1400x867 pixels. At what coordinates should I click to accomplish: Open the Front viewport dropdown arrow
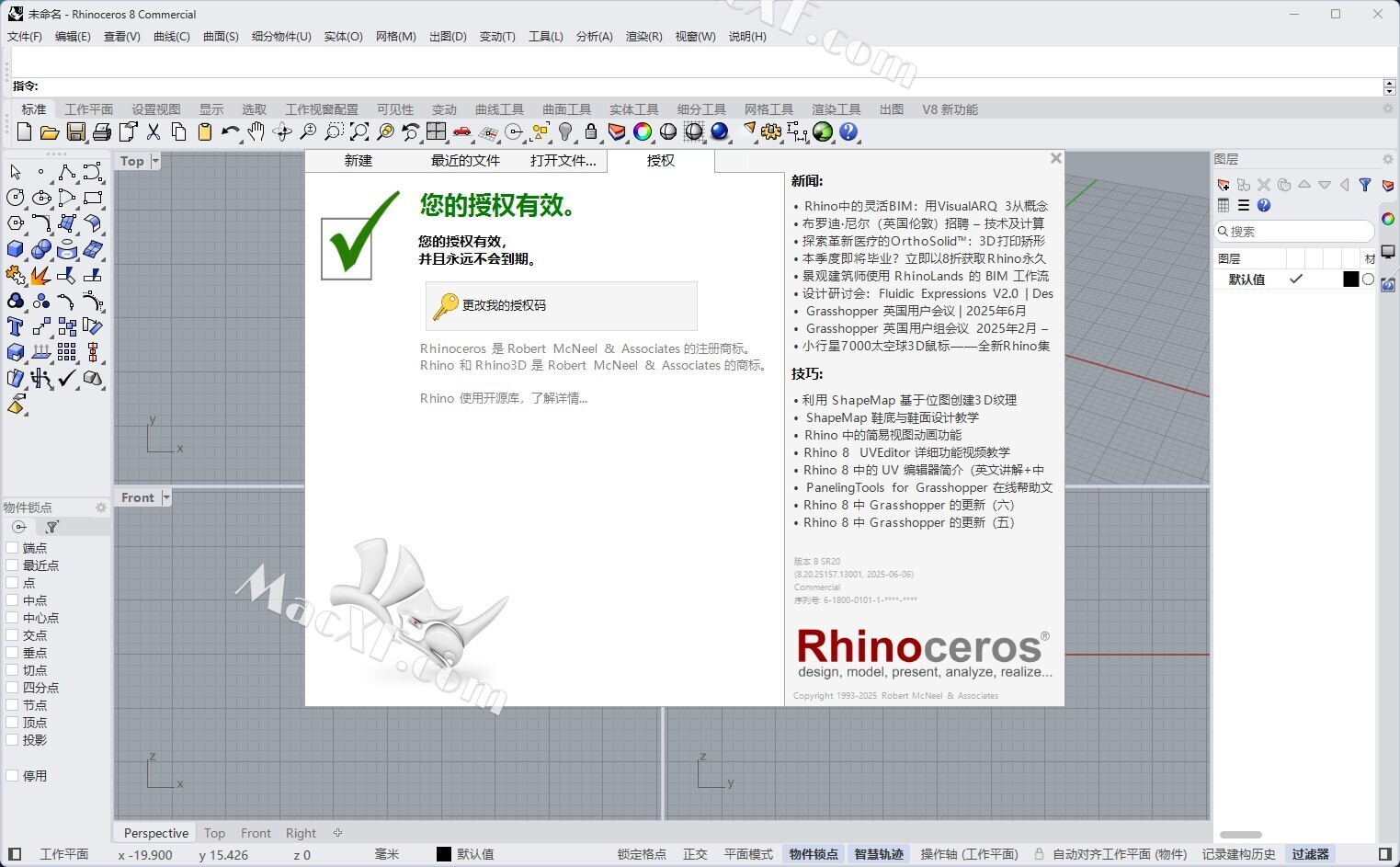click(166, 497)
